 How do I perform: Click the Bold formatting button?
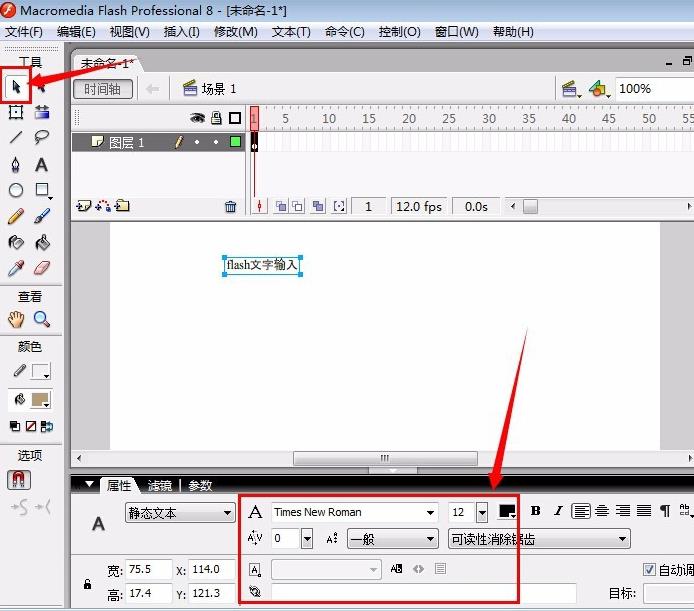[x=535, y=511]
